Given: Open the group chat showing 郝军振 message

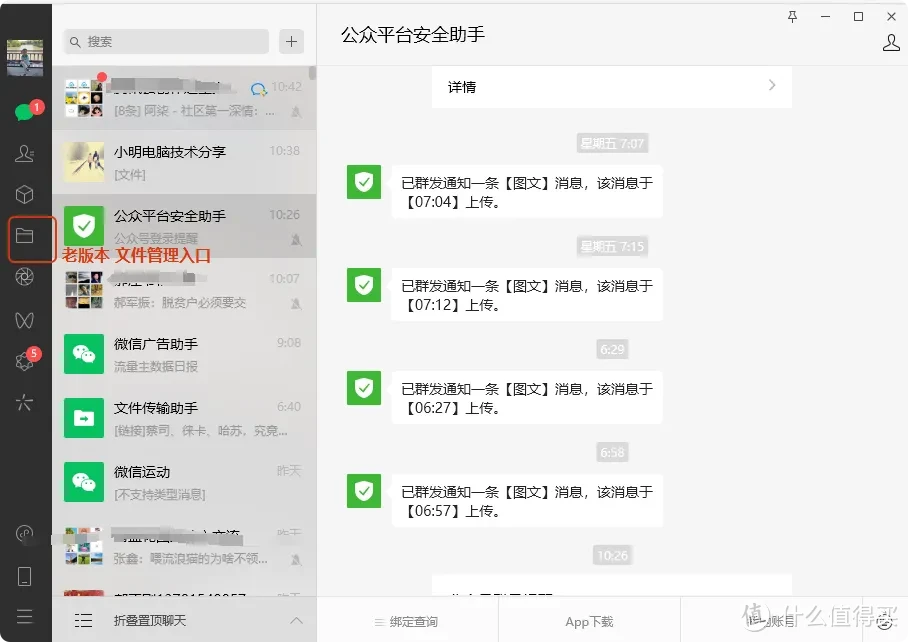Looking at the screenshot, I should (x=184, y=290).
